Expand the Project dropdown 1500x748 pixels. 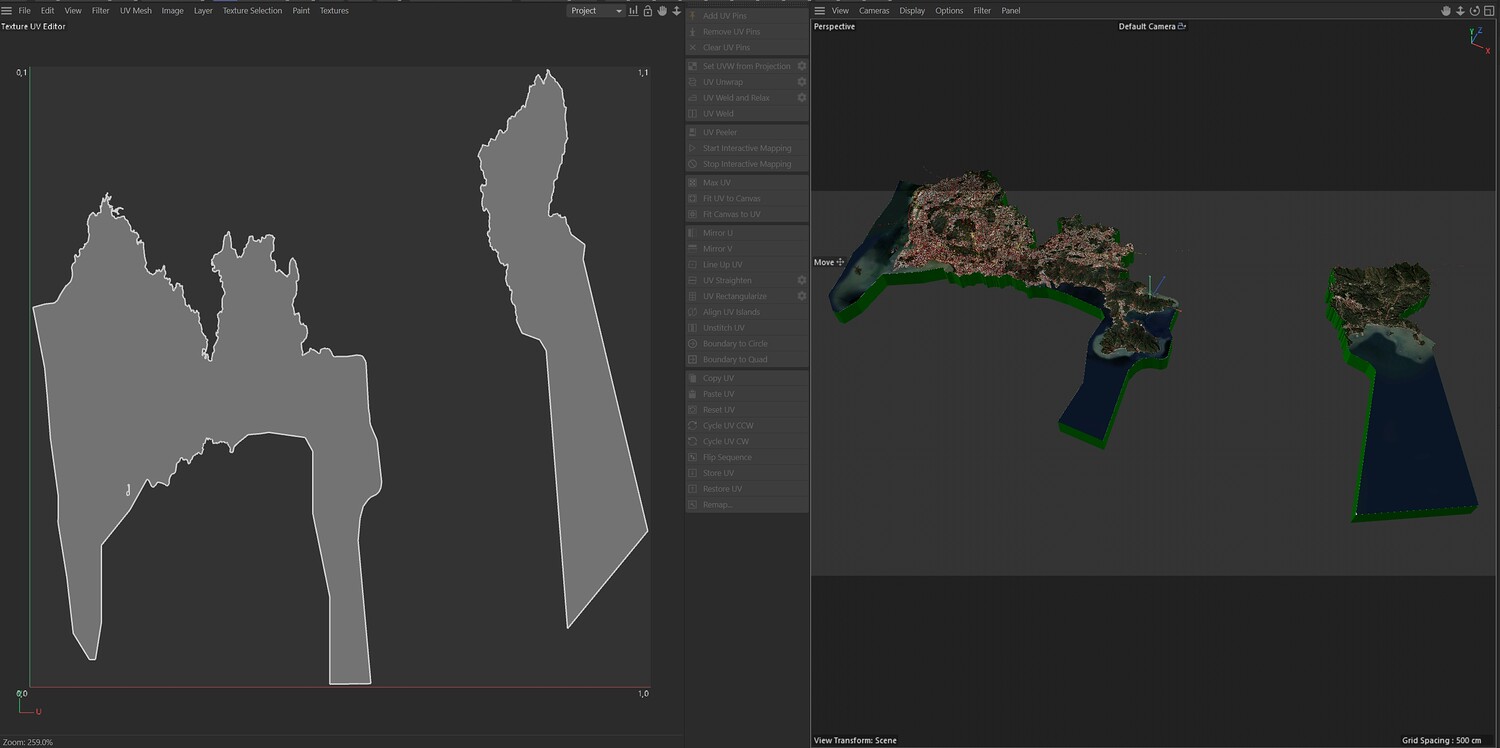click(596, 11)
